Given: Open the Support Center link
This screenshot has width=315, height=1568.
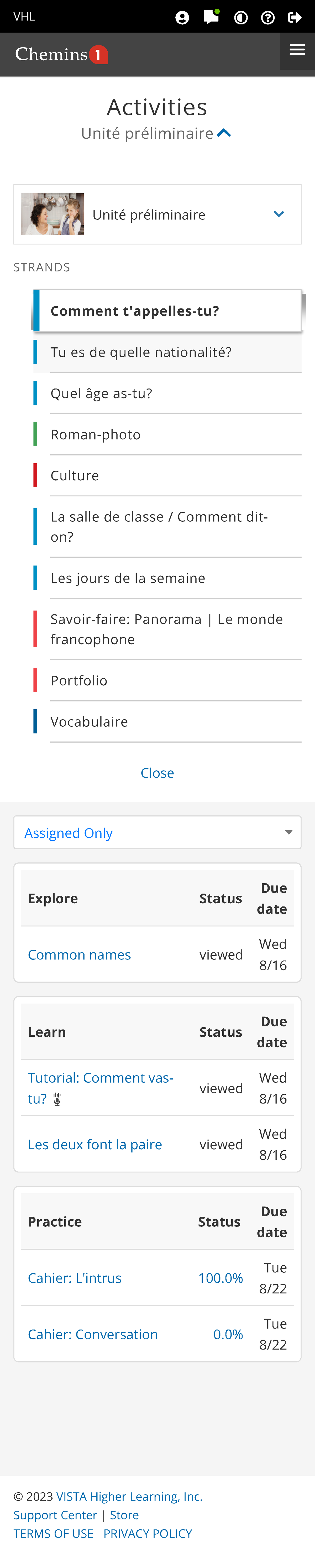Looking at the screenshot, I should click(55, 1515).
